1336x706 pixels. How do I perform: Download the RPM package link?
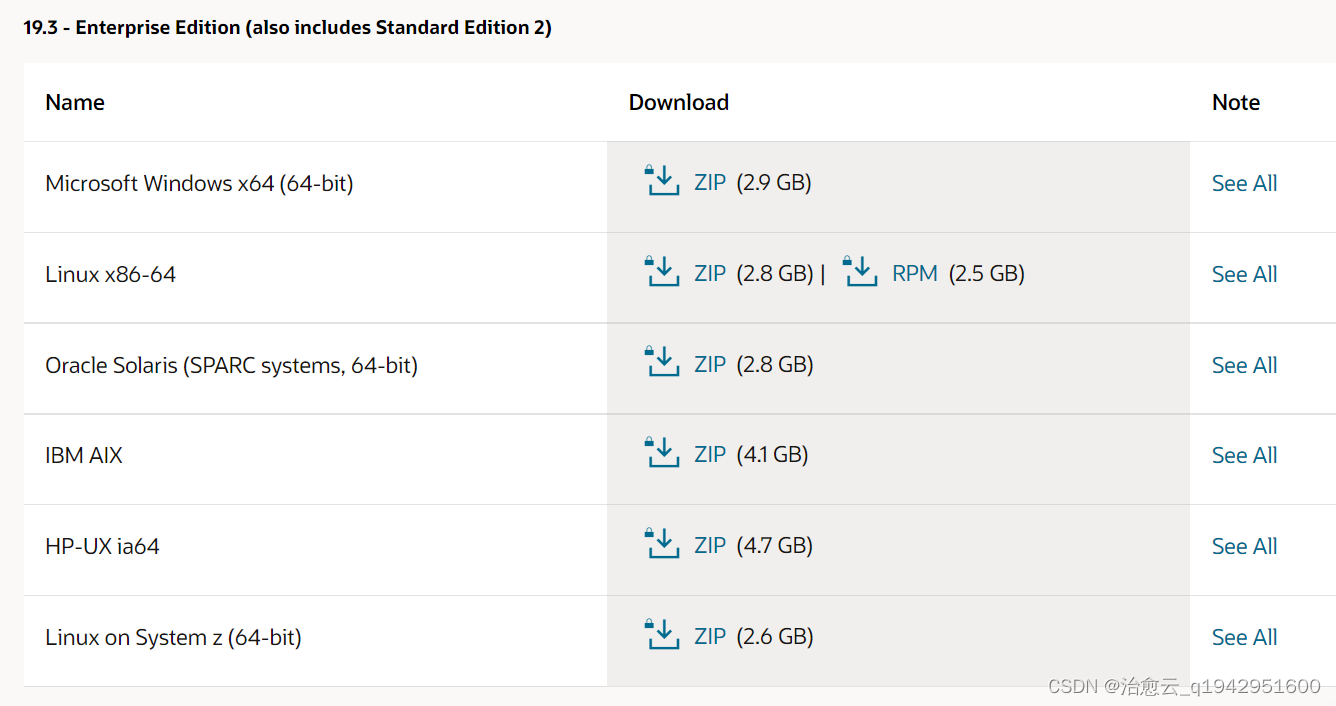pos(914,274)
